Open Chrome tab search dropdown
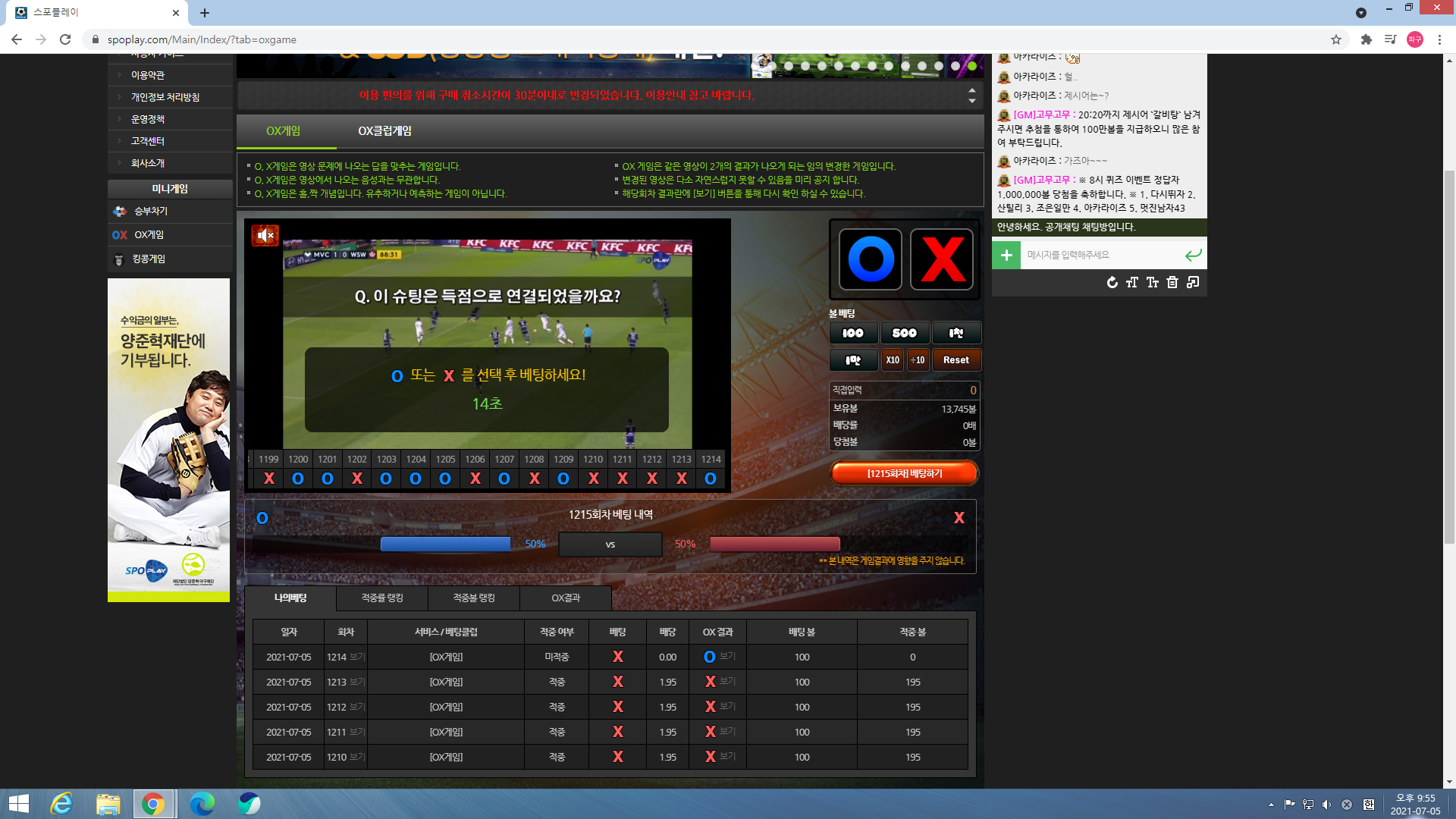This screenshot has height=819, width=1456. (1360, 12)
